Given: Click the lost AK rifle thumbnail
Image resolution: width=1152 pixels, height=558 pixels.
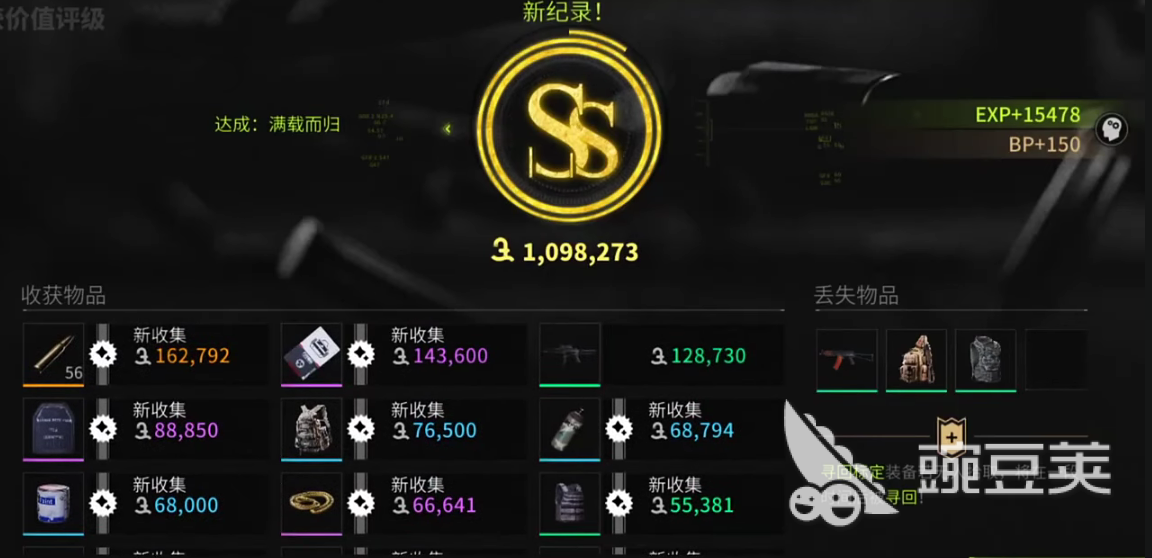Looking at the screenshot, I should 847,360.
